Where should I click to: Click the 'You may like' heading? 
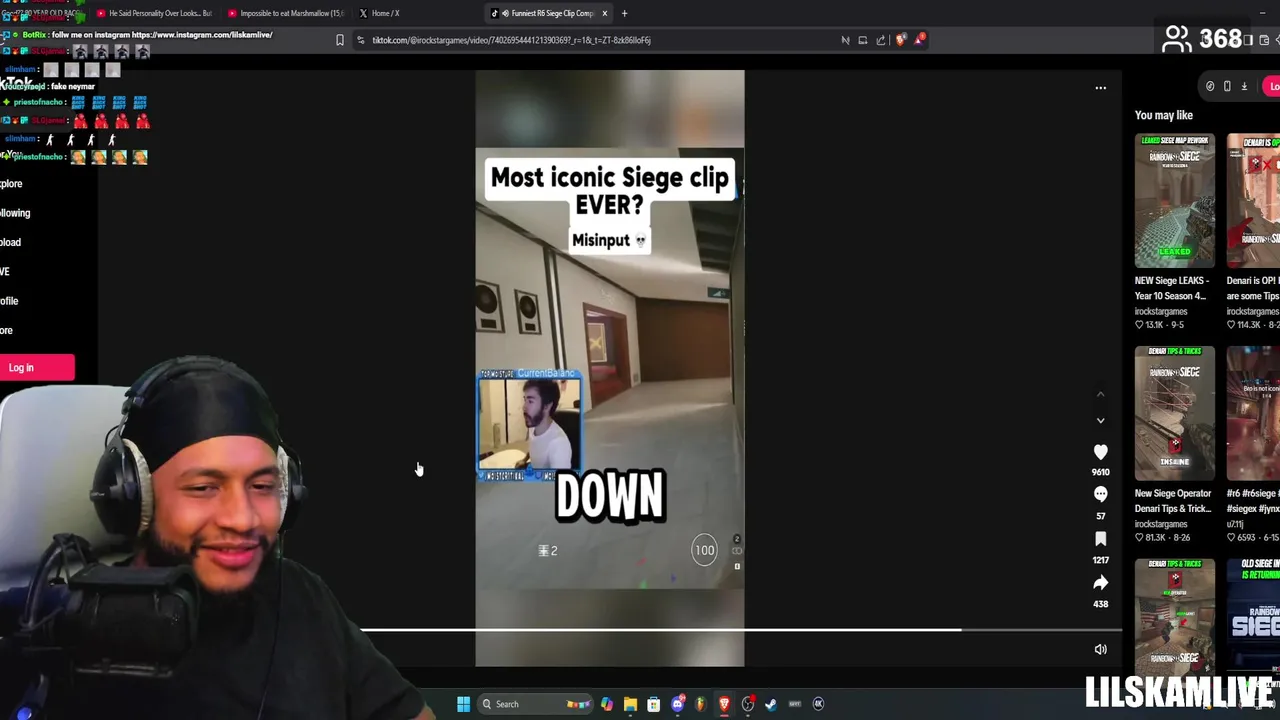click(x=1163, y=115)
